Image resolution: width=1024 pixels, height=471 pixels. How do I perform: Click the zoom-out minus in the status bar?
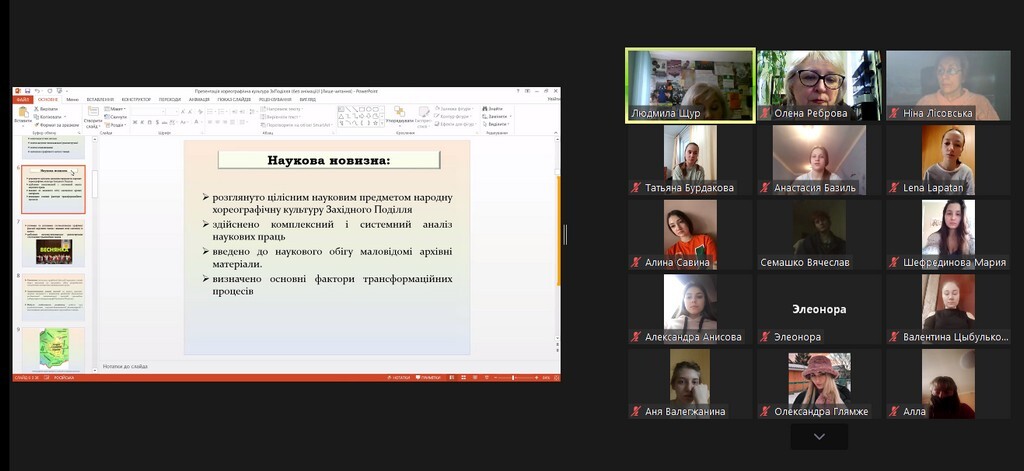tap(495, 378)
